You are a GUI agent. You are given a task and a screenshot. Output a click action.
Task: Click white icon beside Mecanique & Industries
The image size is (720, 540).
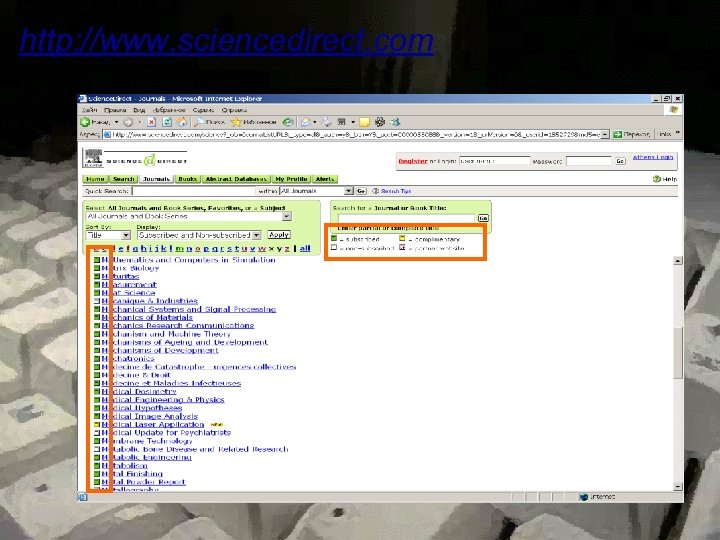(x=97, y=301)
